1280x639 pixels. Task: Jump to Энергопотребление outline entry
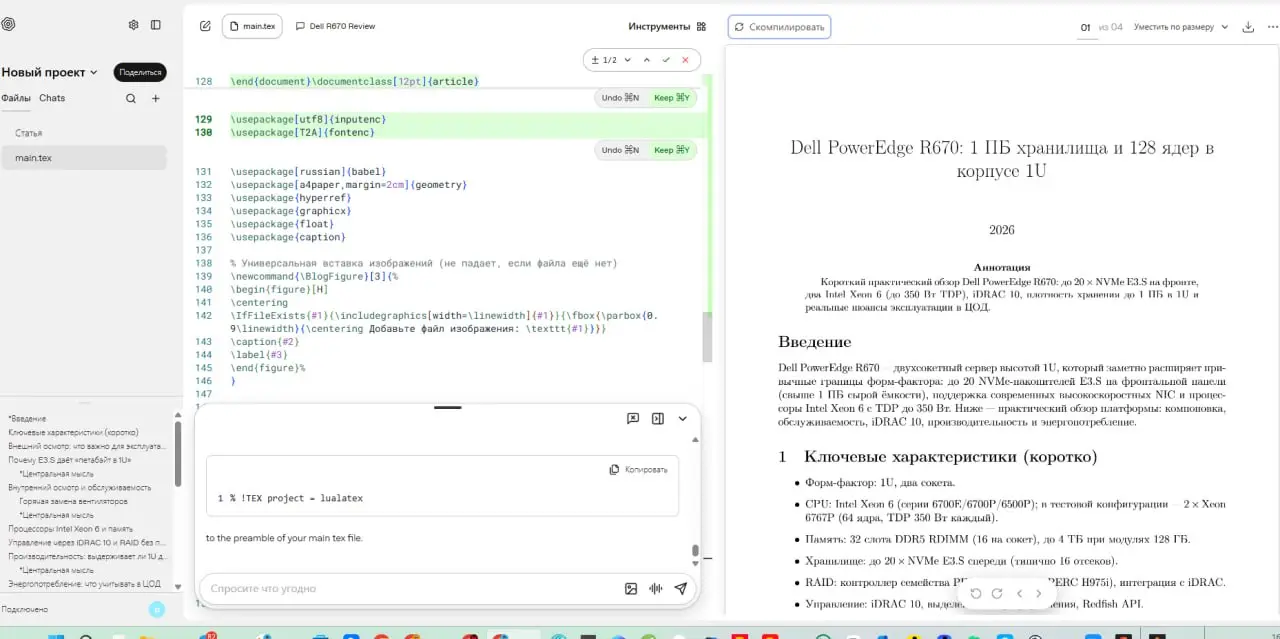(x=84, y=583)
